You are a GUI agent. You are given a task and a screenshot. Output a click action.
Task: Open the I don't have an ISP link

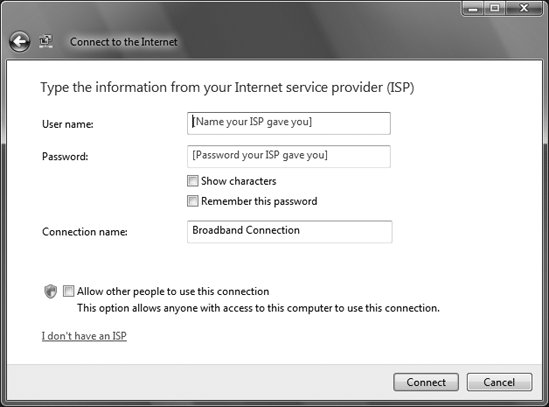point(84,336)
